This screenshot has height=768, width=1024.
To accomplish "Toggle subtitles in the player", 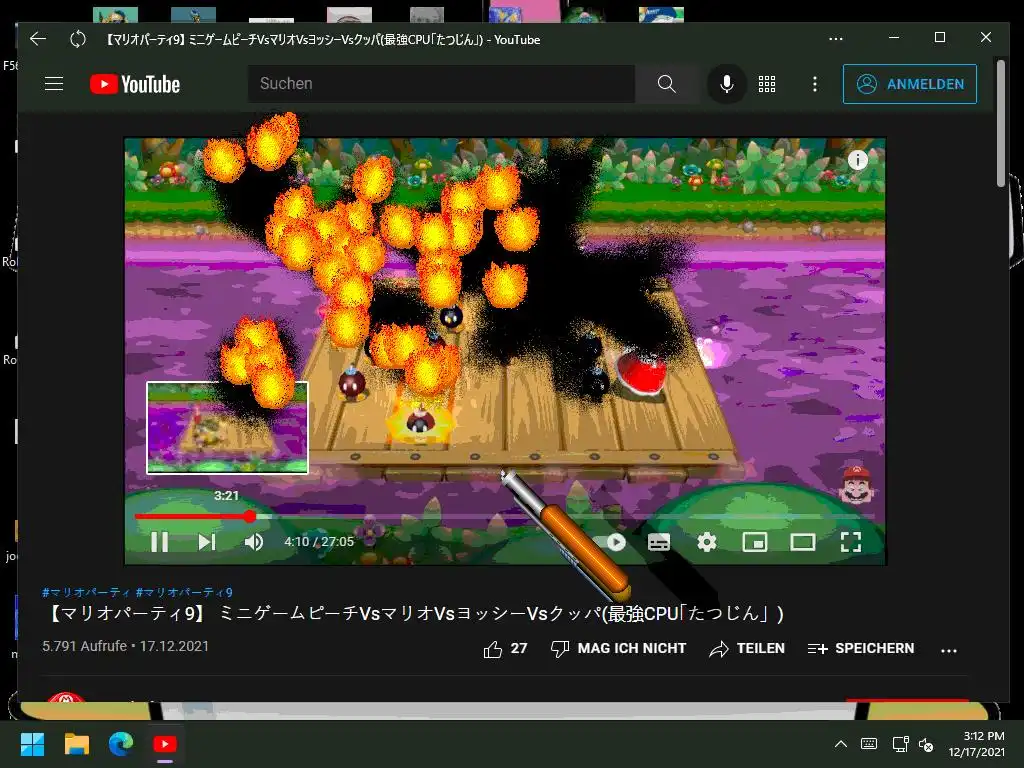I will pyautogui.click(x=659, y=542).
